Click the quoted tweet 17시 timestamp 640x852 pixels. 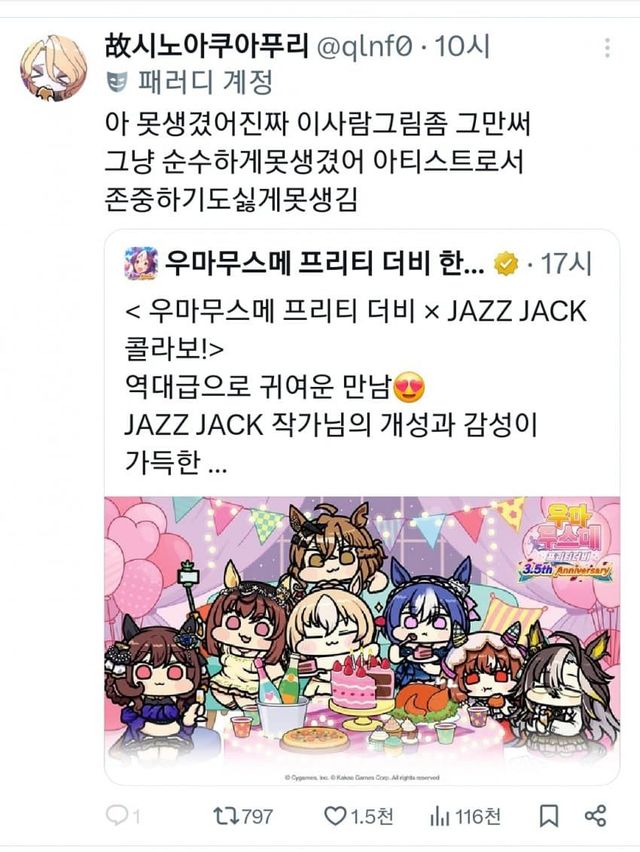pos(566,264)
